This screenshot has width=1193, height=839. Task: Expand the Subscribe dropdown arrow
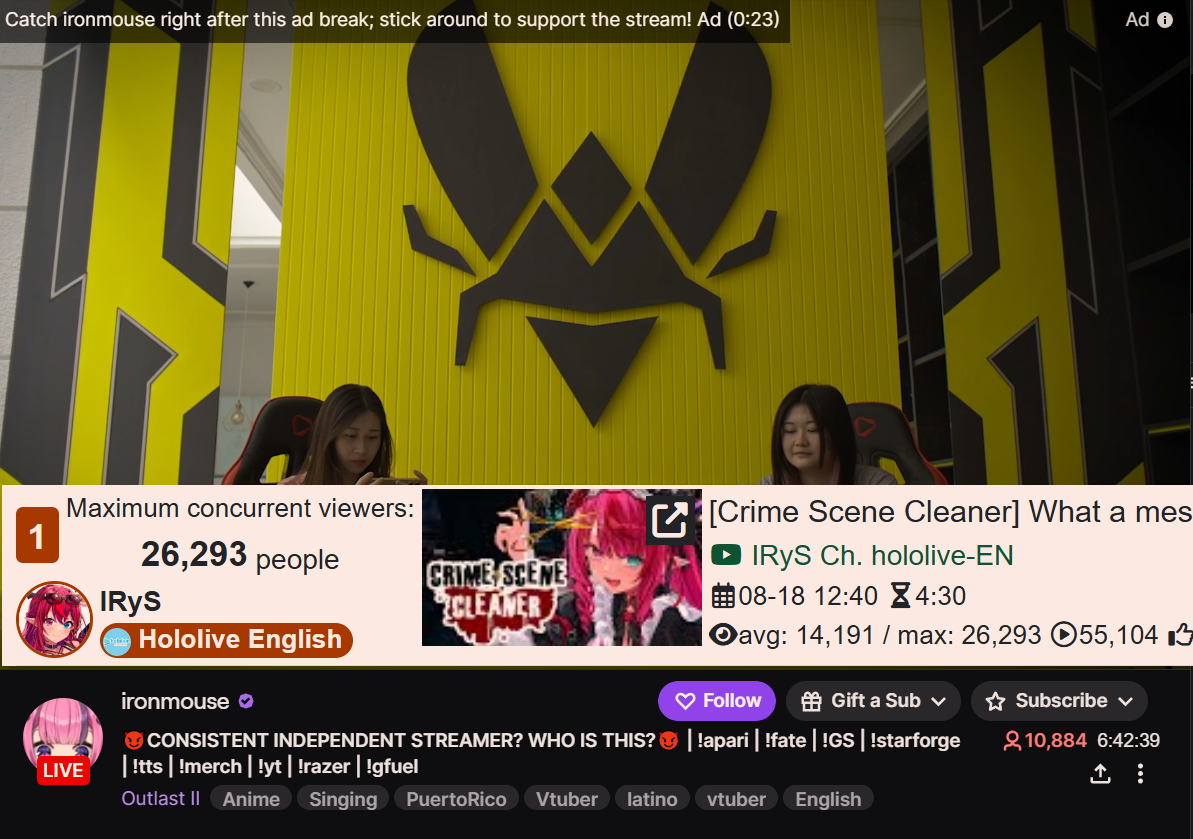tap(1126, 701)
